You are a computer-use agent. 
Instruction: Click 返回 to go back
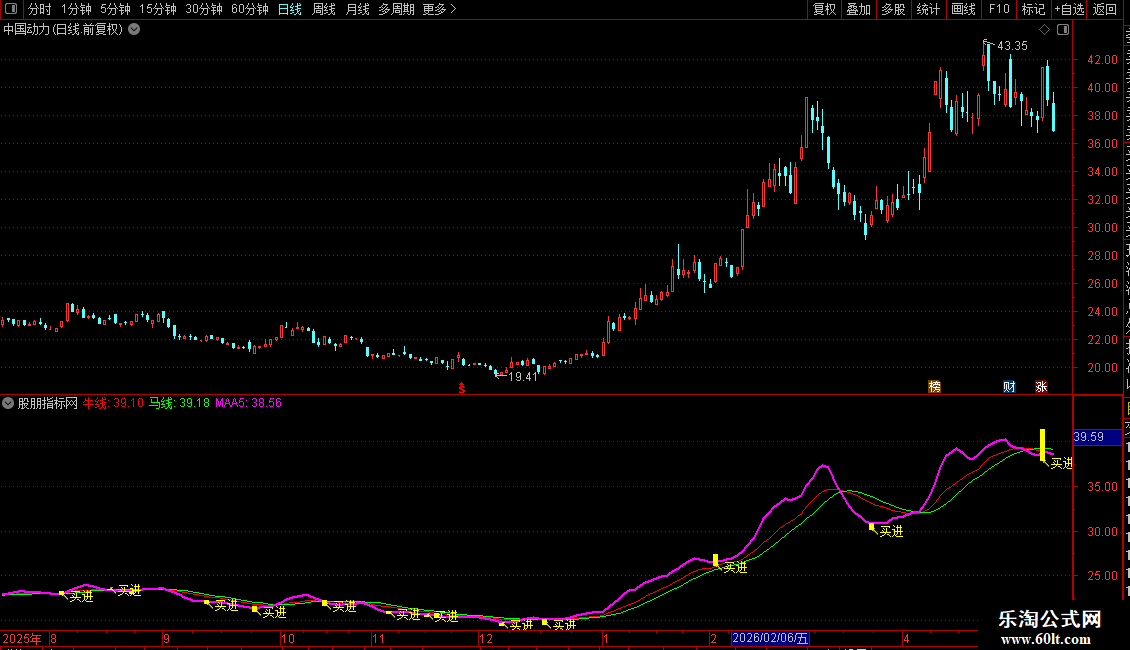(x=1104, y=9)
